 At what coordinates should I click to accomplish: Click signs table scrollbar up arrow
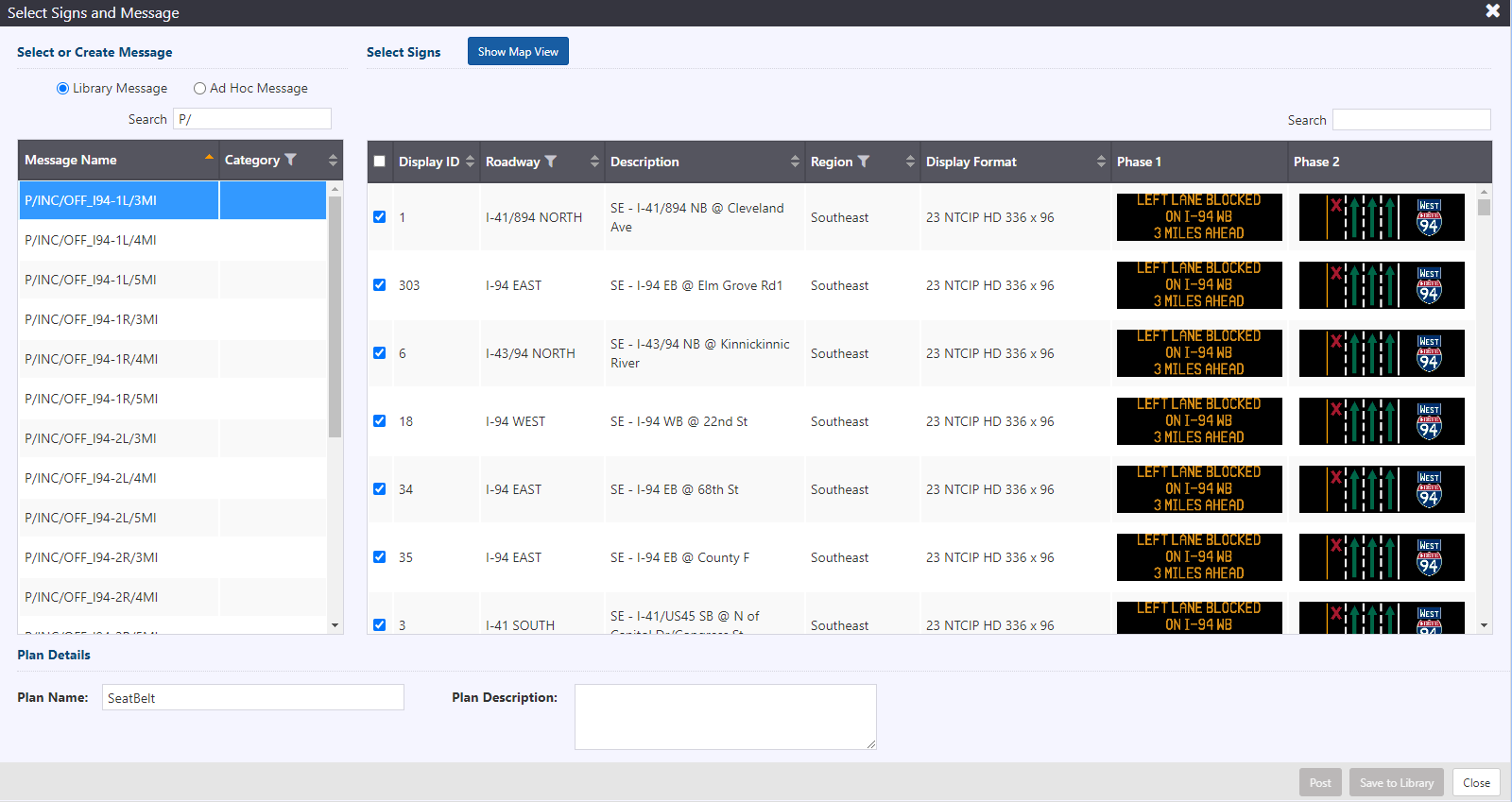coord(1484,190)
